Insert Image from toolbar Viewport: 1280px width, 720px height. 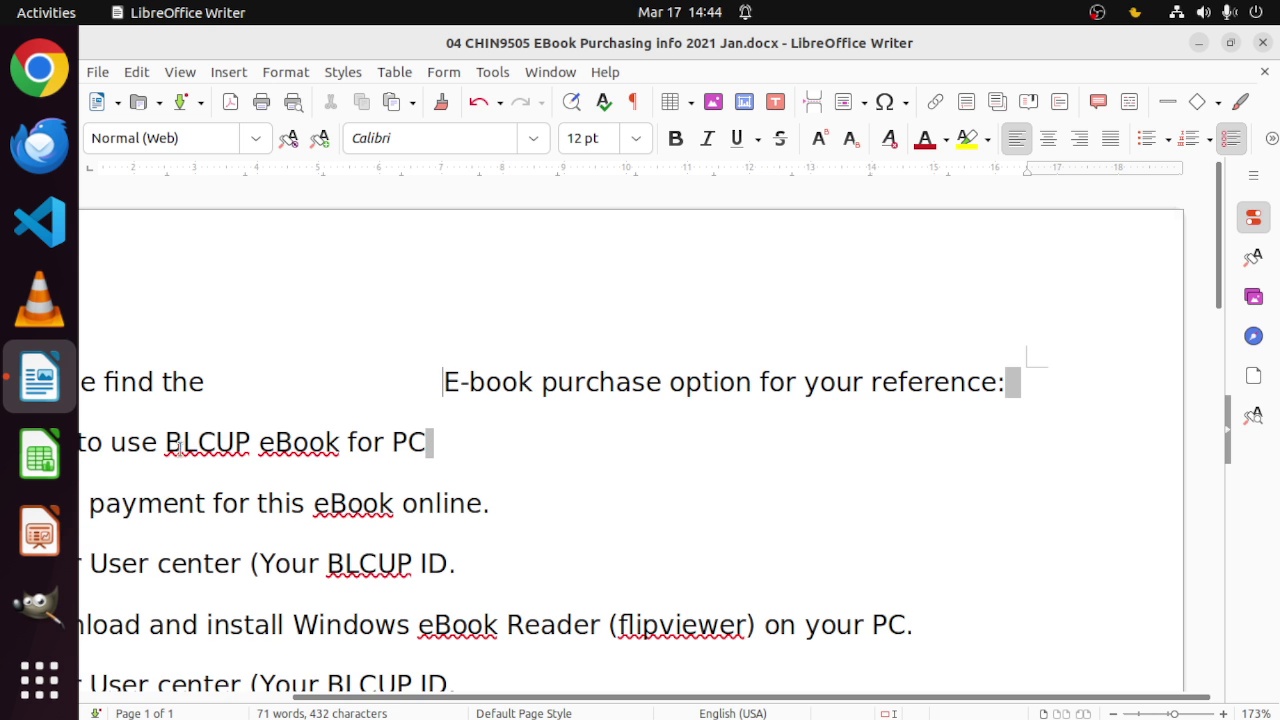(x=713, y=102)
